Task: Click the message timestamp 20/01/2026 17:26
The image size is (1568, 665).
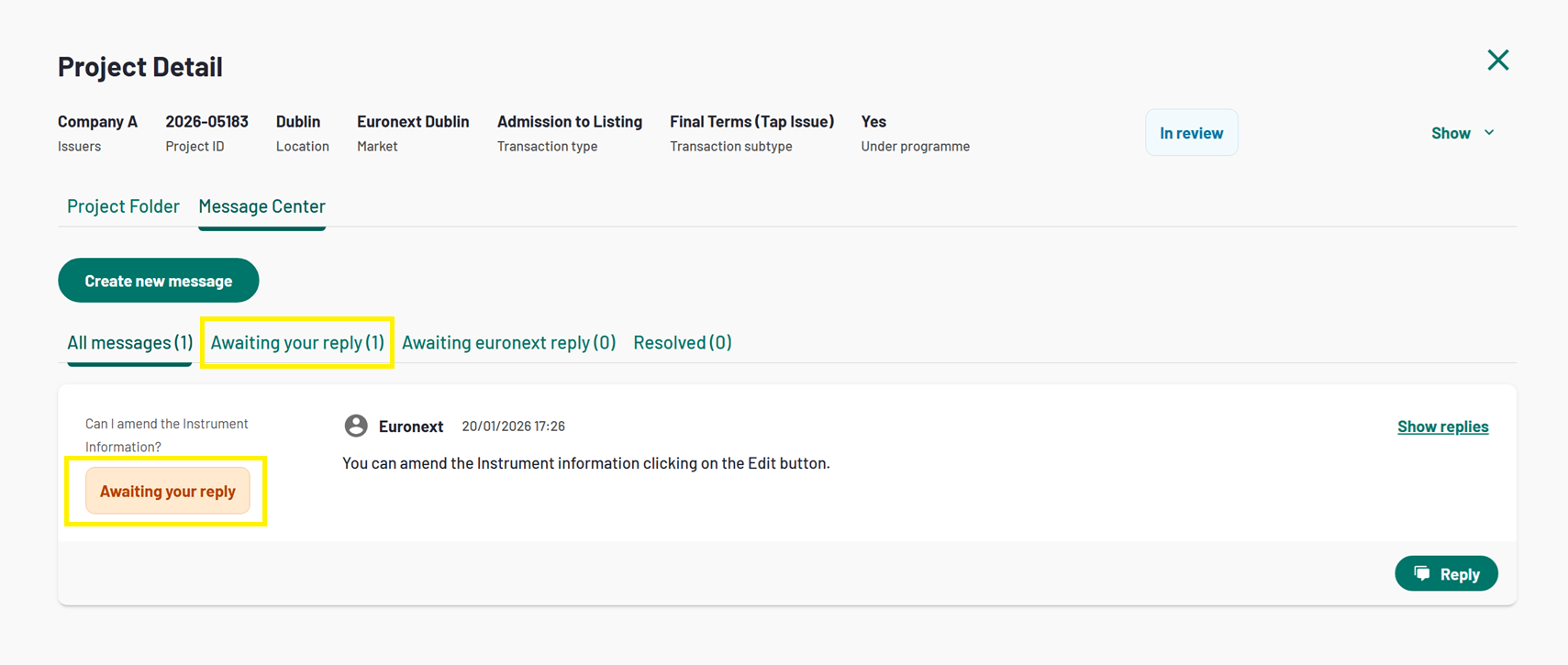Action: [513, 427]
